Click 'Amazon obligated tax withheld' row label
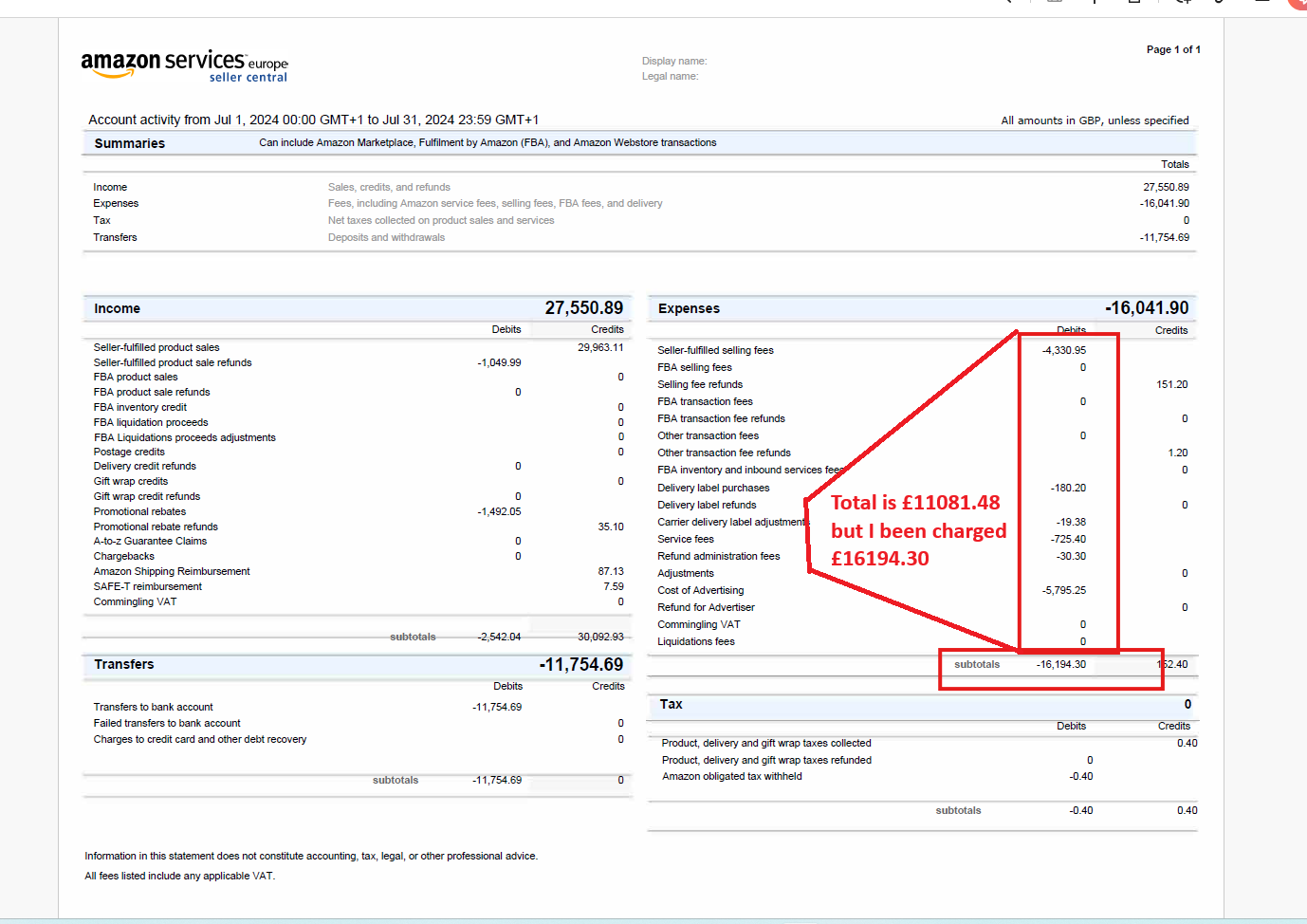Viewport: 1307px width, 924px height. [731, 776]
